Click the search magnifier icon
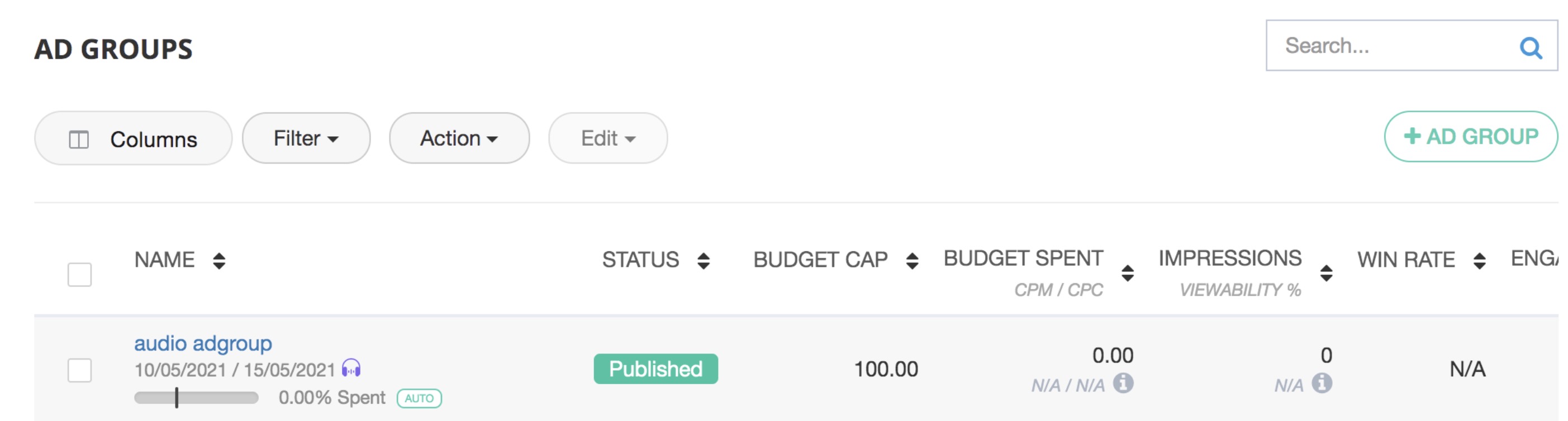Image resolution: width=1568 pixels, height=421 pixels. pyautogui.click(x=1530, y=47)
